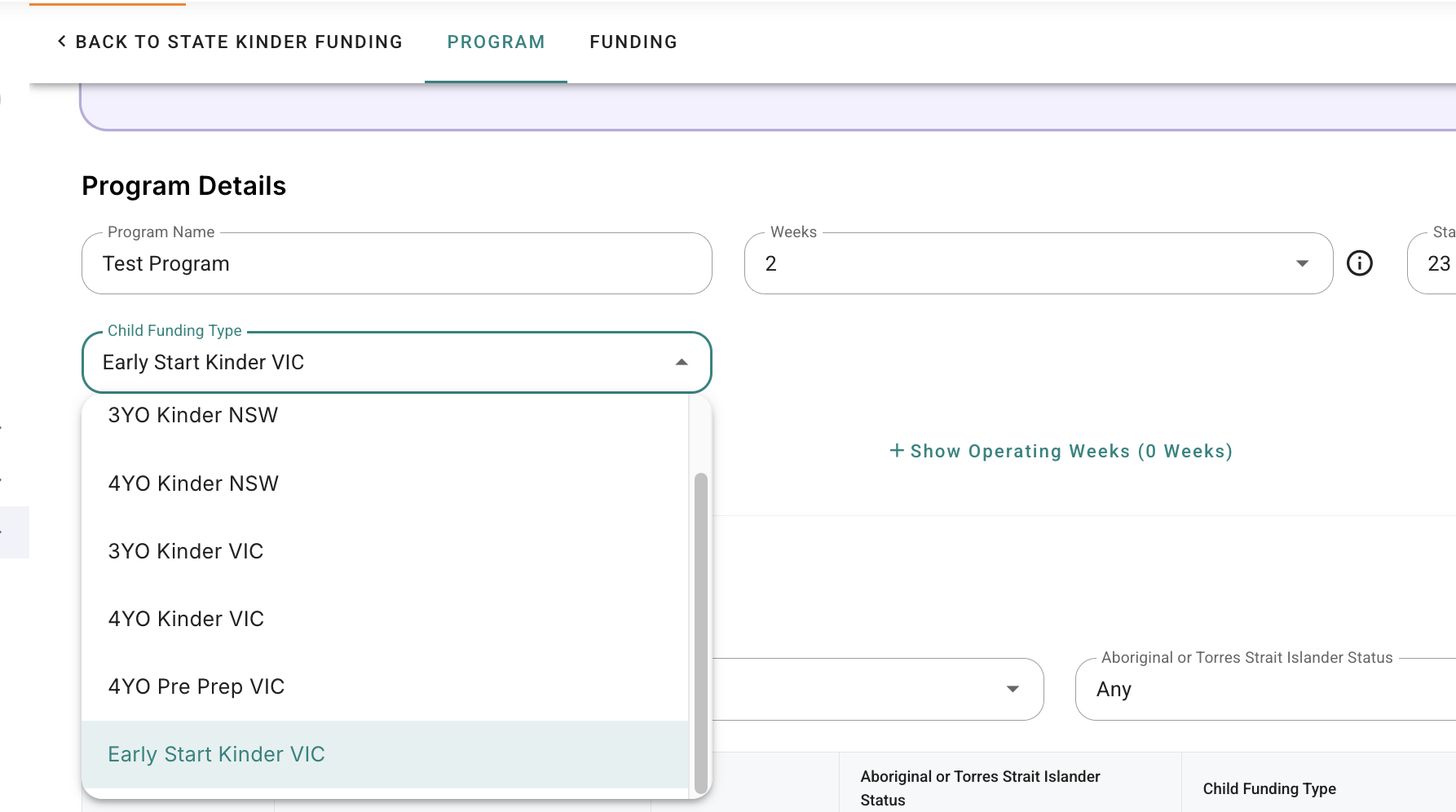This screenshot has height=812, width=1456.
Task: Switch to the Program tab
Action: pos(496,42)
